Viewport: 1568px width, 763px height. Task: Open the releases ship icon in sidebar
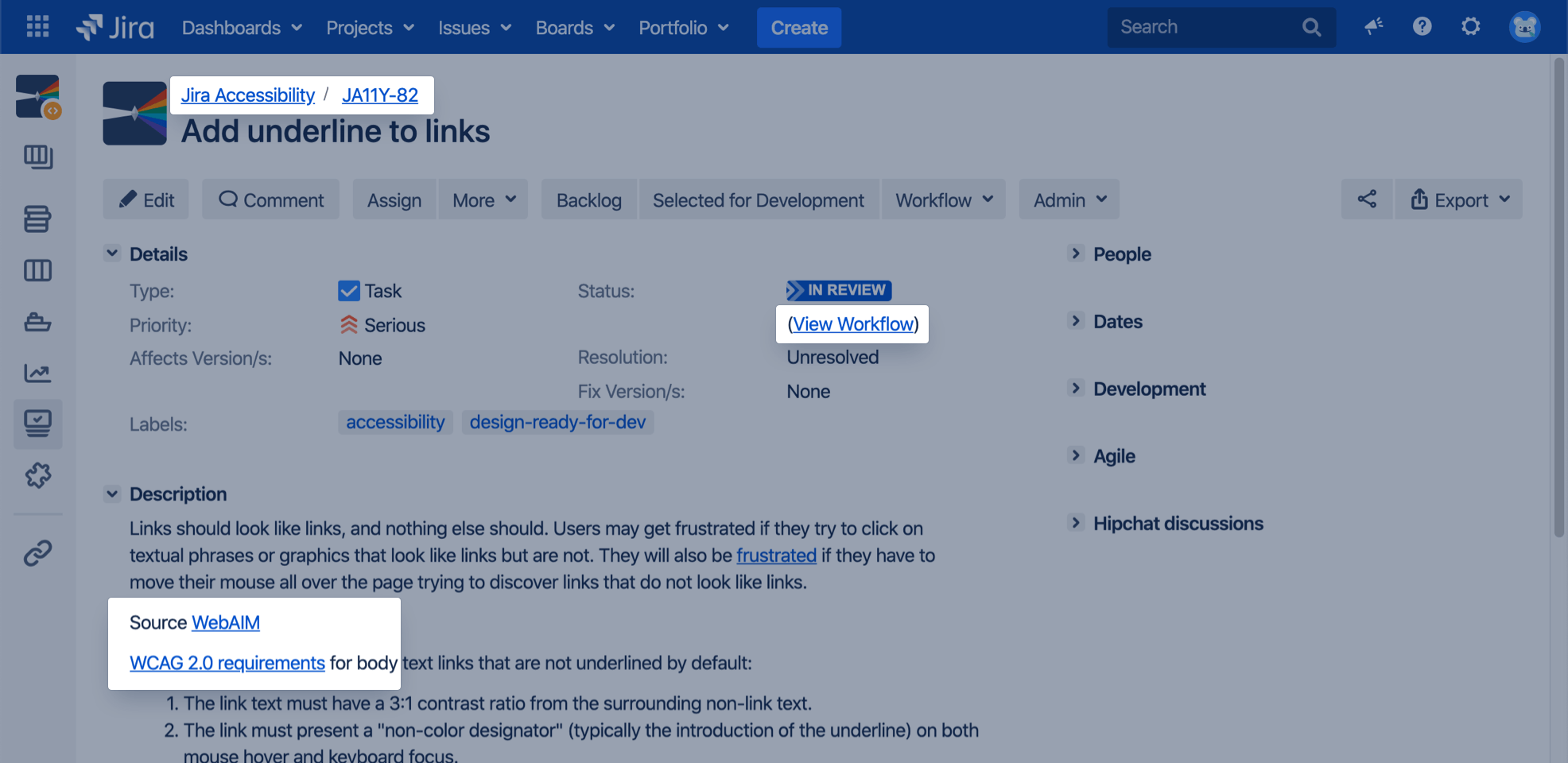pos(37,322)
